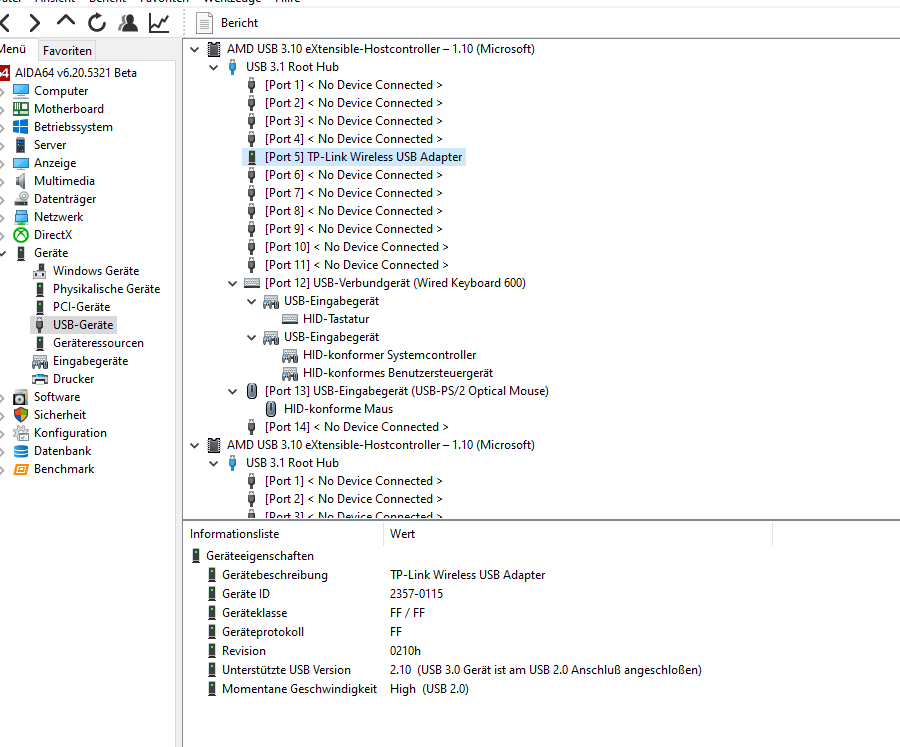Open Drucker page
The height and width of the screenshot is (747, 900).
pyautogui.click(x=73, y=379)
